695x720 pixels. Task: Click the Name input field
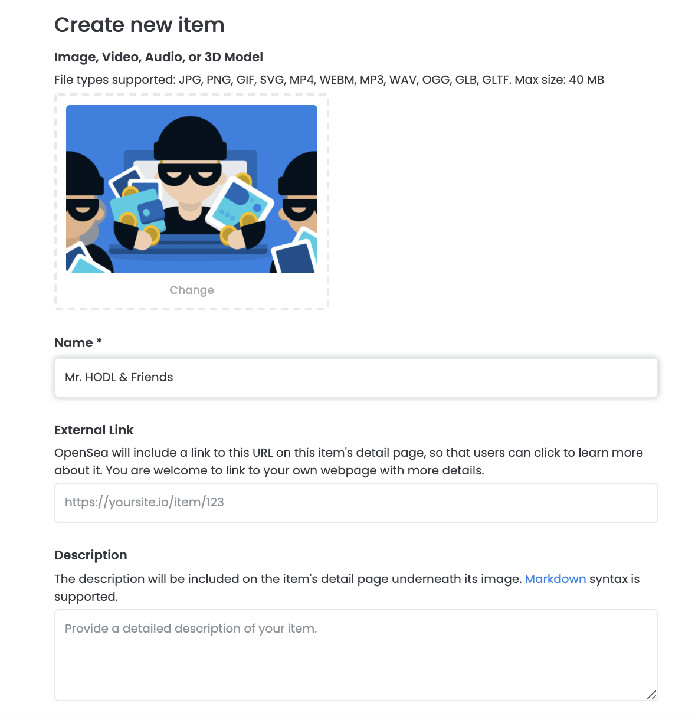355,378
